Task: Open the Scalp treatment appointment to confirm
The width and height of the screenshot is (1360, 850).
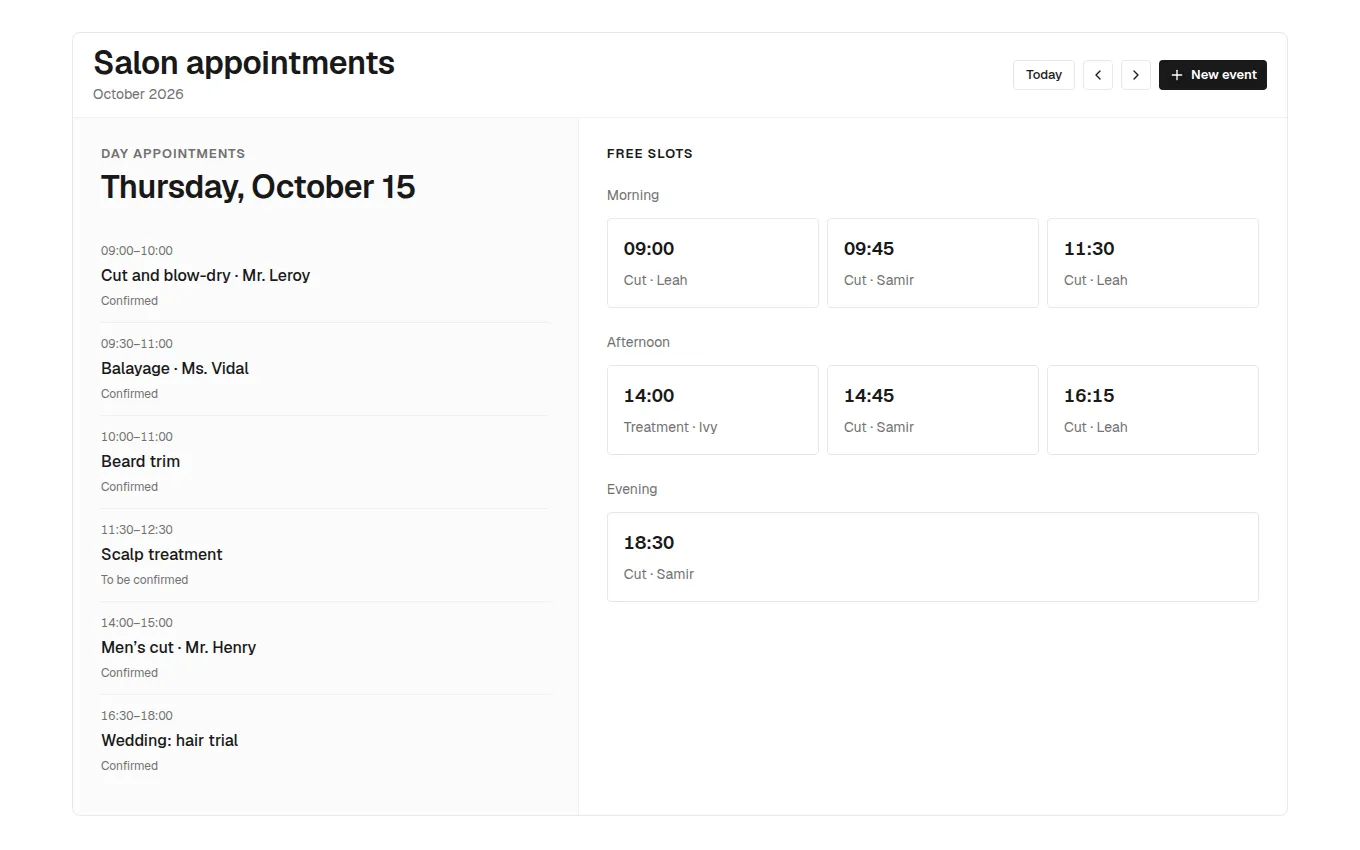Action: (325, 555)
